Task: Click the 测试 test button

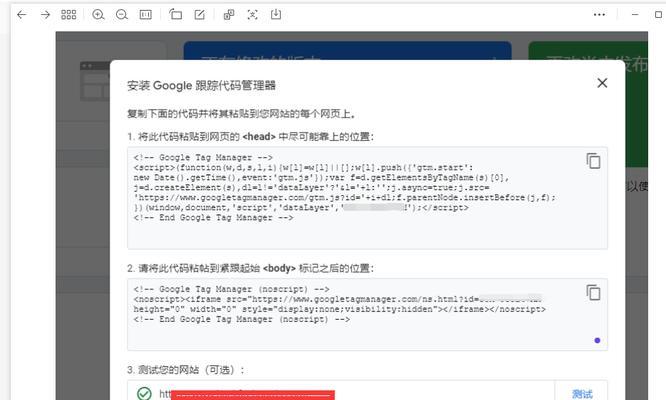Action: (582, 394)
